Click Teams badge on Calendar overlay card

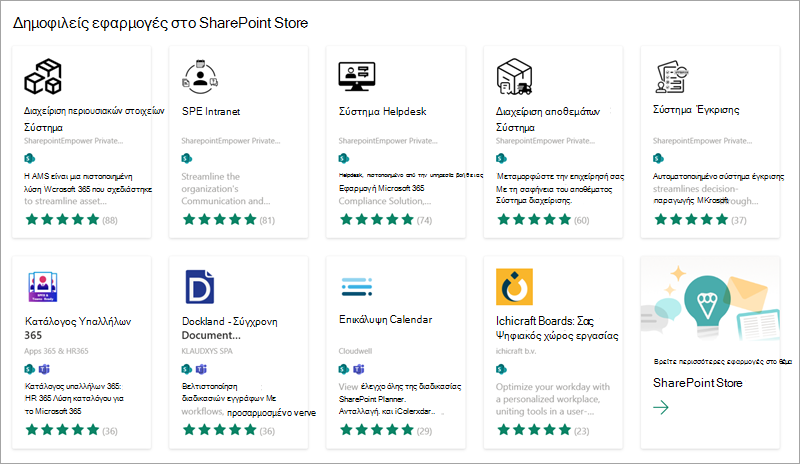[359, 369]
